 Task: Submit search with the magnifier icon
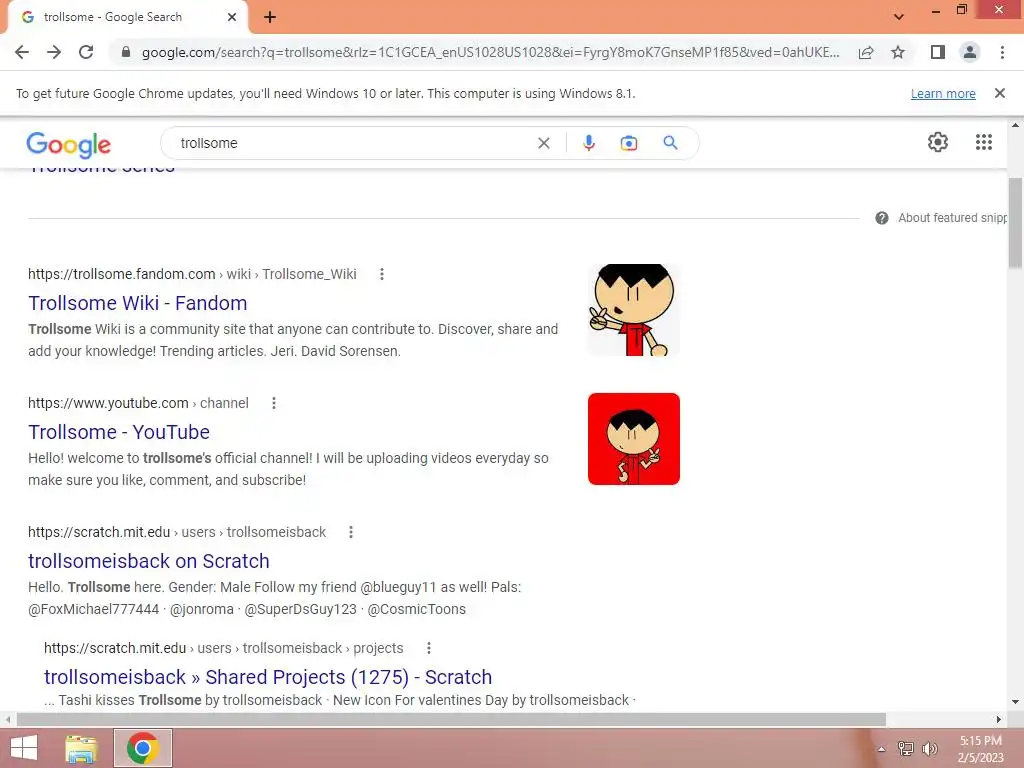coord(671,143)
